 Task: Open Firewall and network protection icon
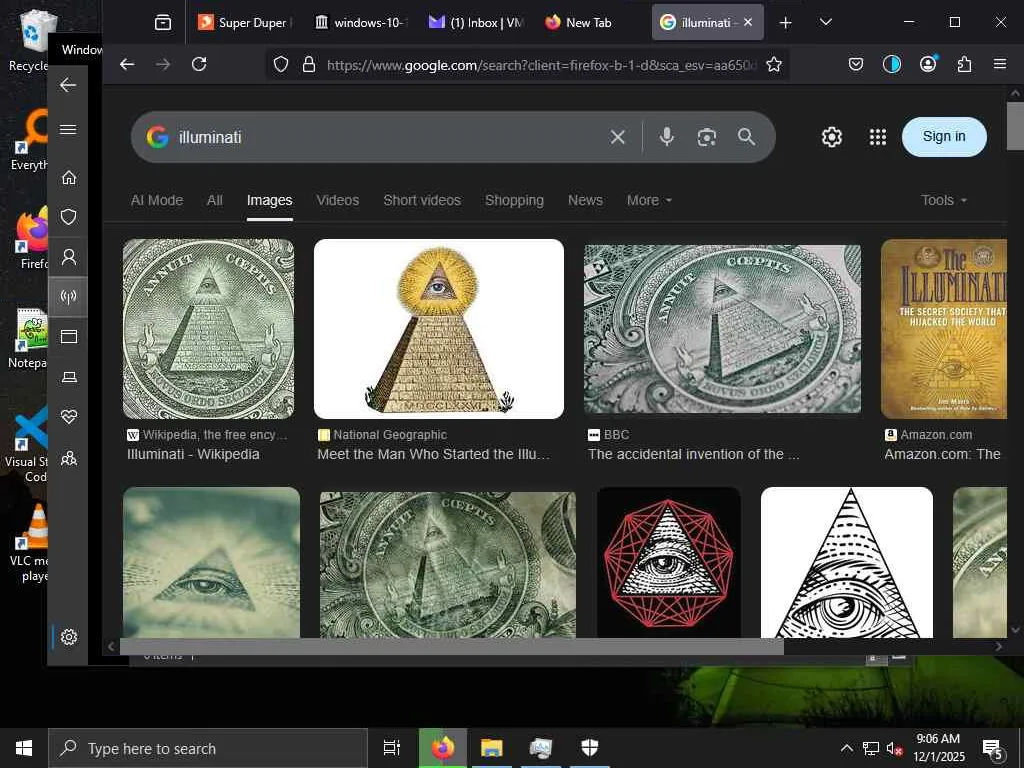click(x=69, y=297)
